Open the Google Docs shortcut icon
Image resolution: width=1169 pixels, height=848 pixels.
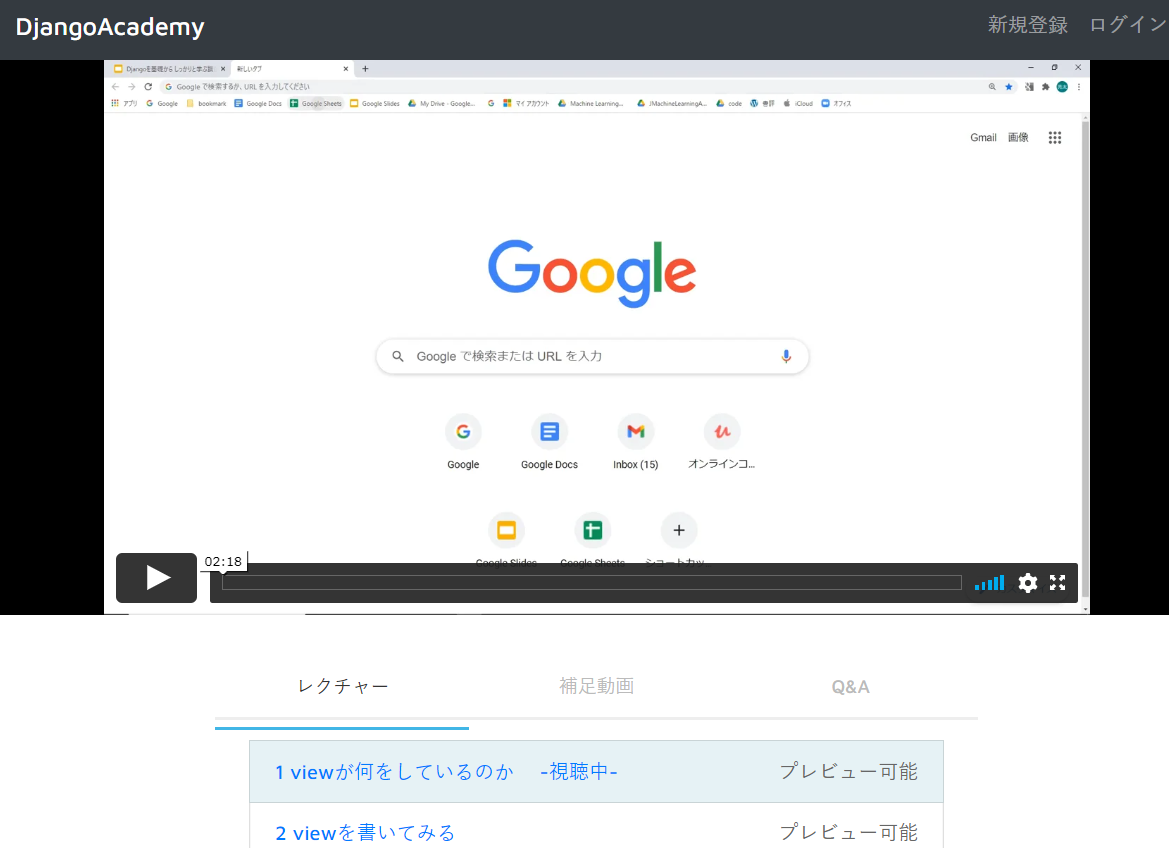tap(549, 430)
